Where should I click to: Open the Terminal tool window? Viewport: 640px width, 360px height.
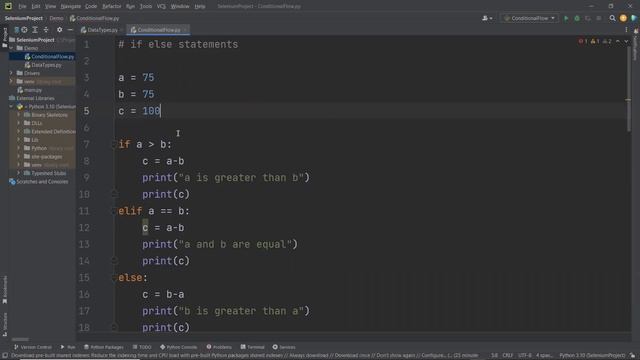252,347
